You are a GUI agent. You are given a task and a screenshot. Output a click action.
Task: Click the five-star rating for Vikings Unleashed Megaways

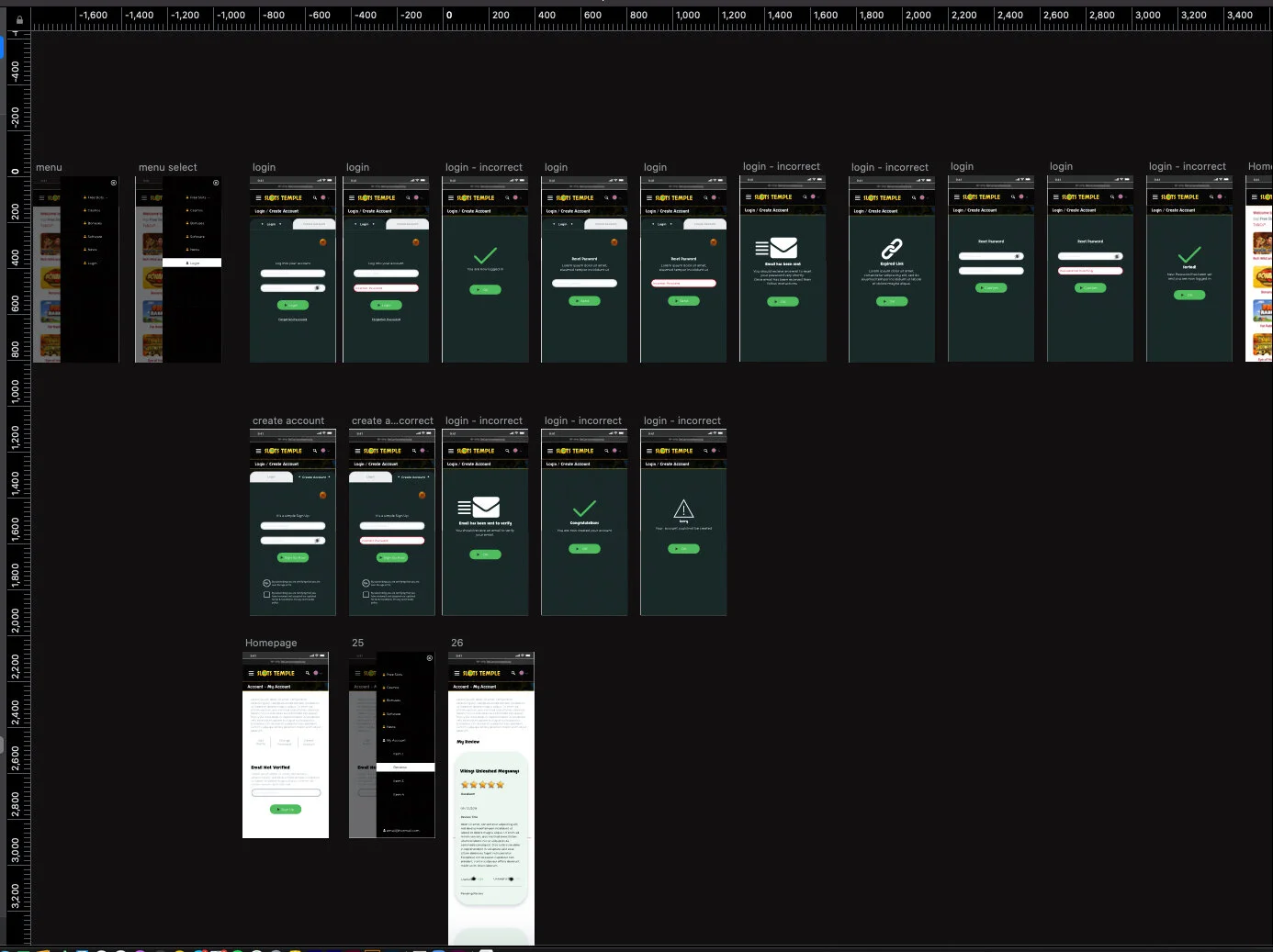click(483, 785)
